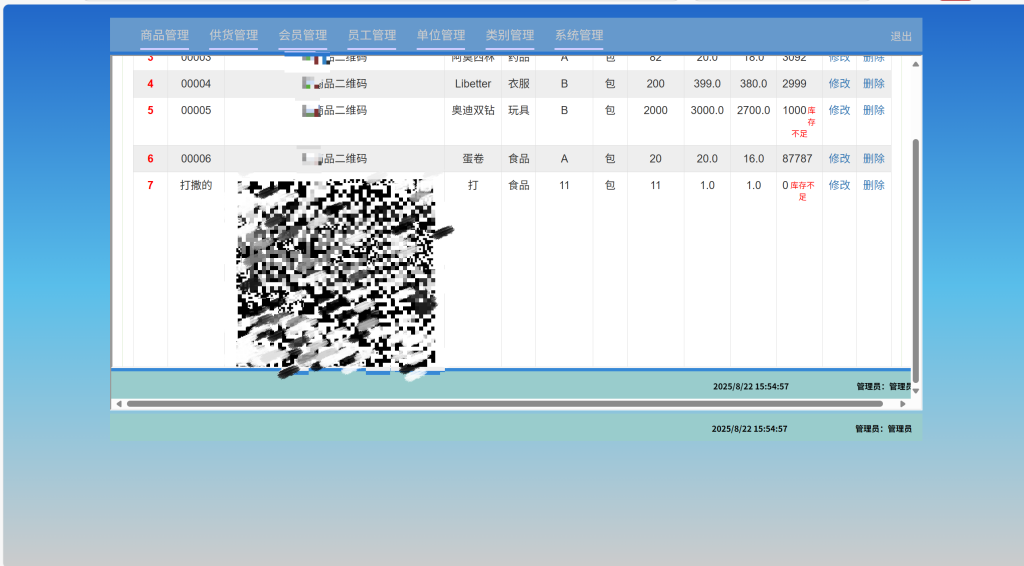The height and width of the screenshot is (566, 1024).
Task: Click 删除 for Libetter row
Action: coord(874,84)
